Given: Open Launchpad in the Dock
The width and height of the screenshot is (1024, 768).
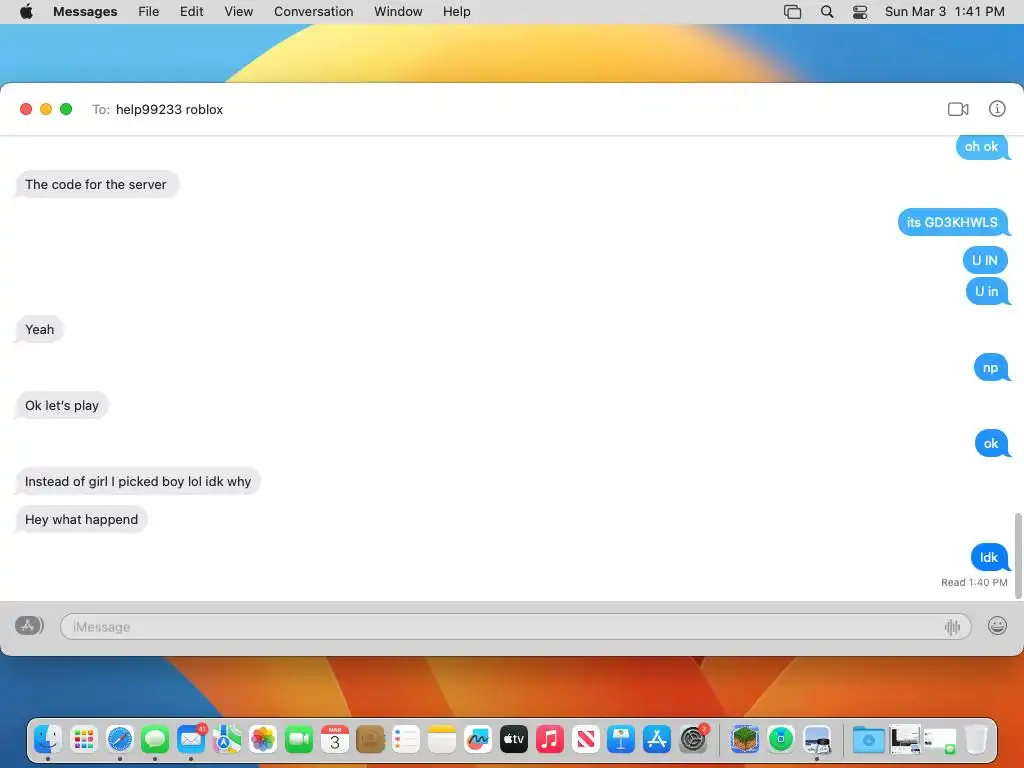Looking at the screenshot, I should click(x=84, y=740).
